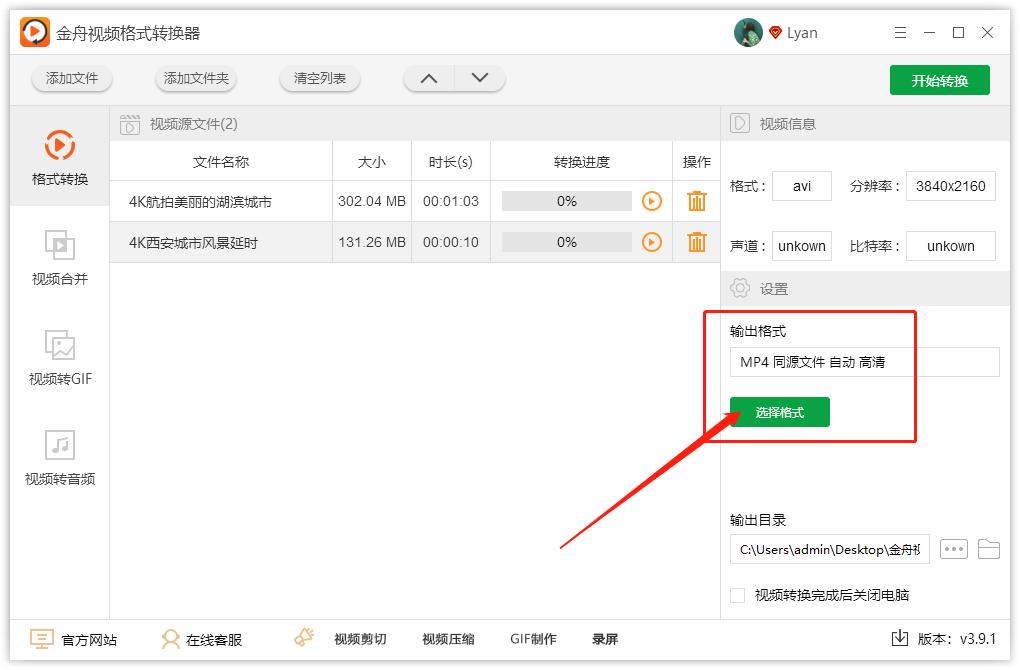Select the 视频转音频 sidebar tool
This screenshot has width=1020, height=670.
point(60,458)
